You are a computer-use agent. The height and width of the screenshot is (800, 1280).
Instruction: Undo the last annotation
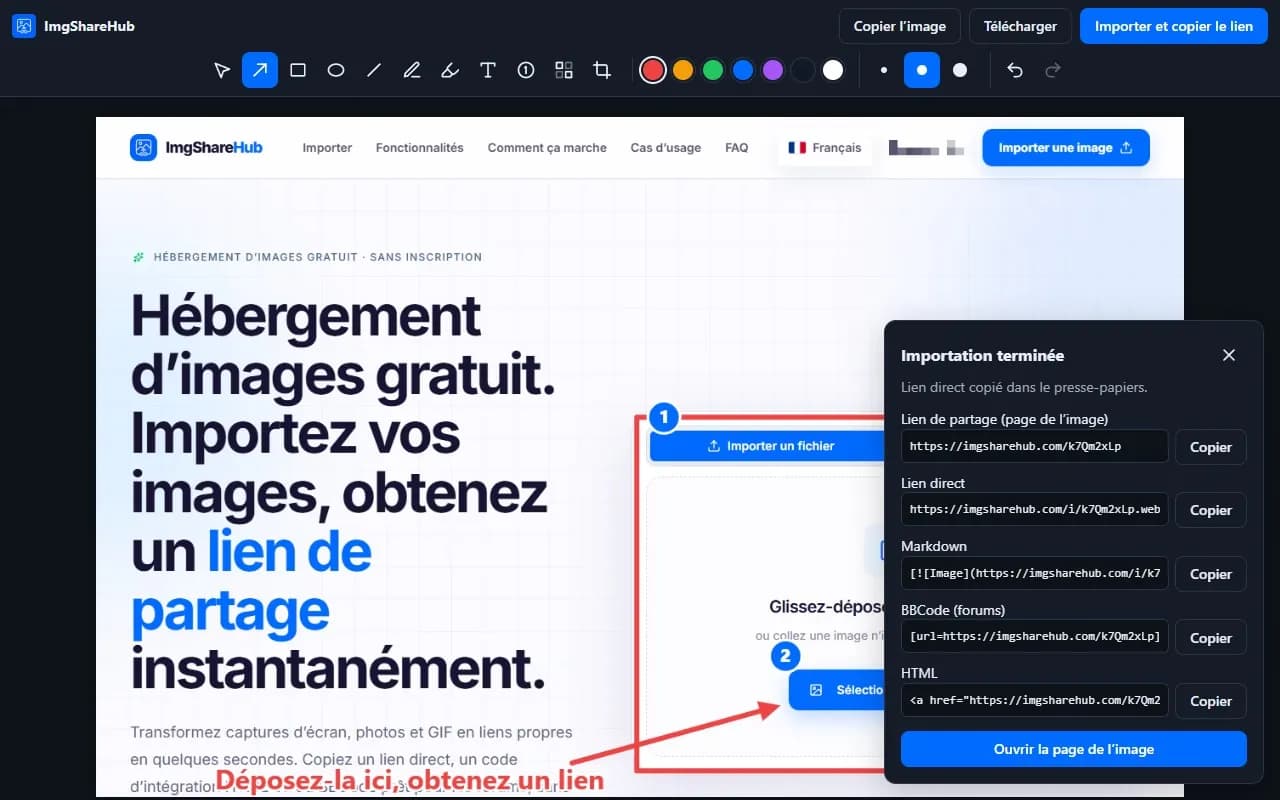[1015, 70]
